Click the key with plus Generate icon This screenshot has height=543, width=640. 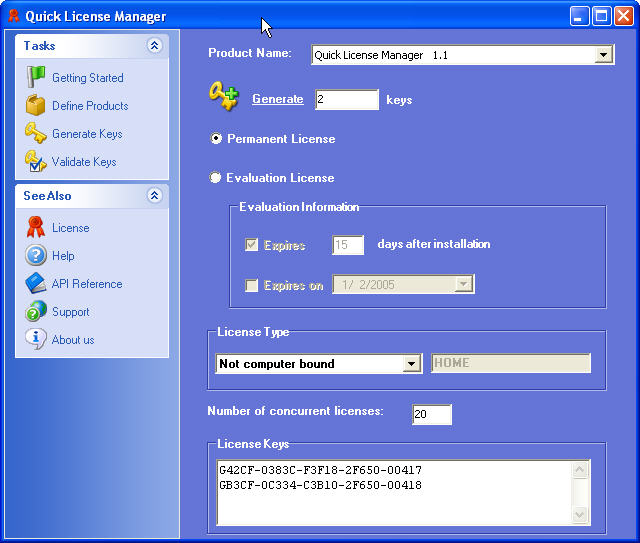point(224,96)
